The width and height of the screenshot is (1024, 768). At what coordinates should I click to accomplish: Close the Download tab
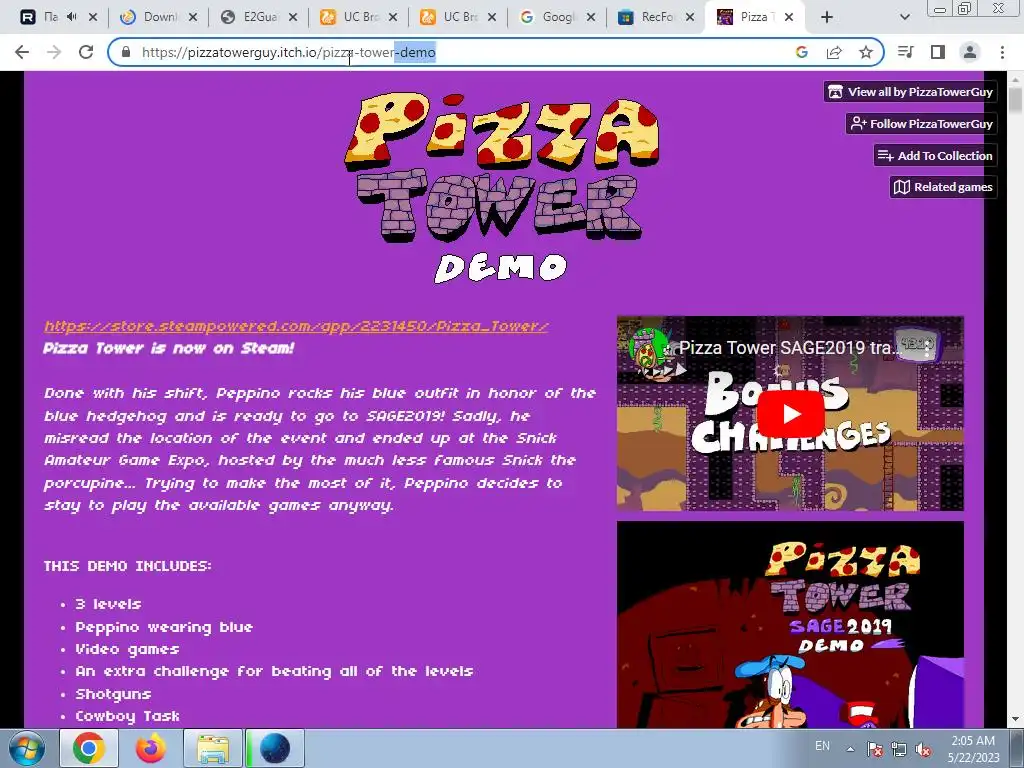click(x=193, y=18)
